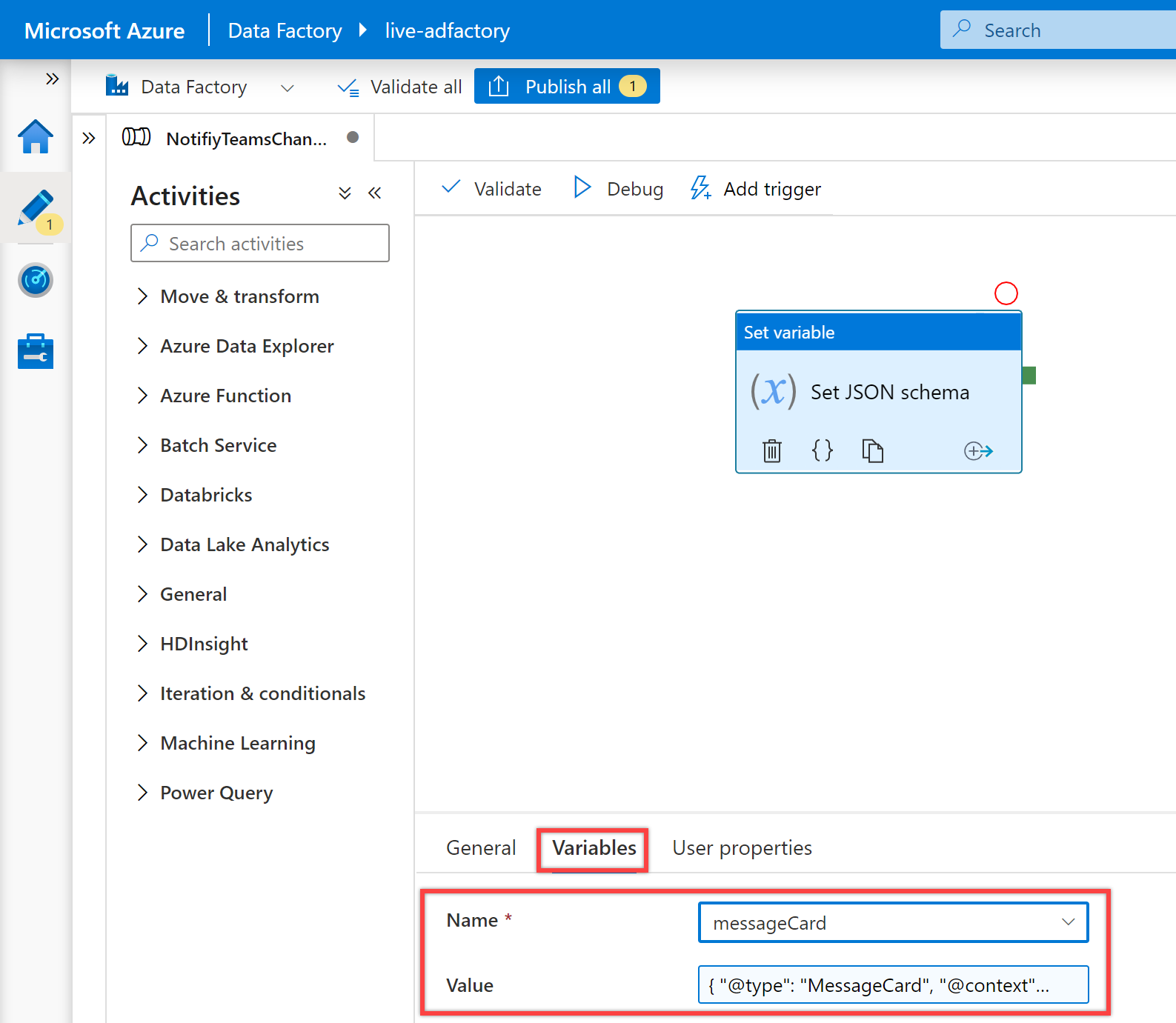Image resolution: width=1176 pixels, height=1023 pixels.
Task: Click the Value expression field
Action: click(893, 984)
